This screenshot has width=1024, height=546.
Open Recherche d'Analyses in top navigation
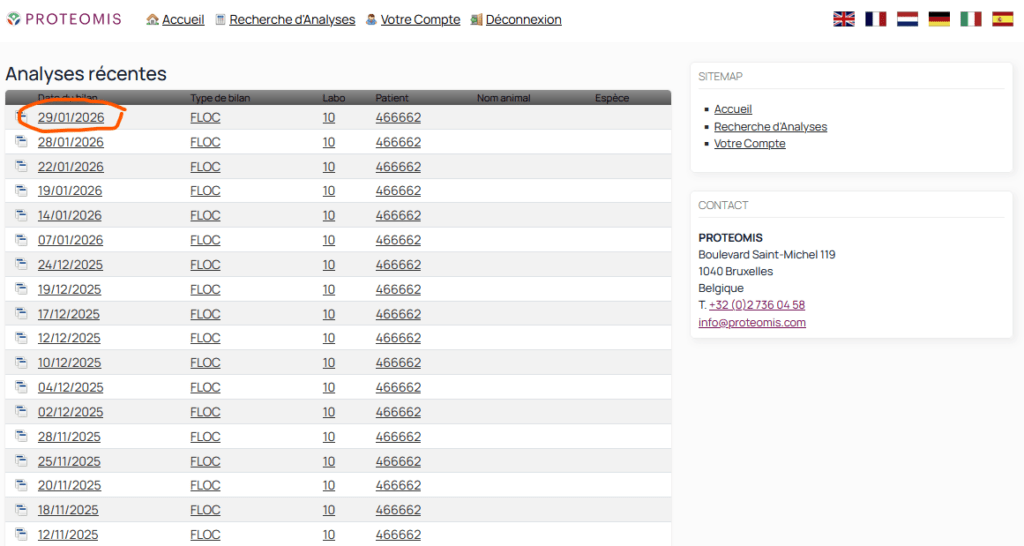coord(292,20)
